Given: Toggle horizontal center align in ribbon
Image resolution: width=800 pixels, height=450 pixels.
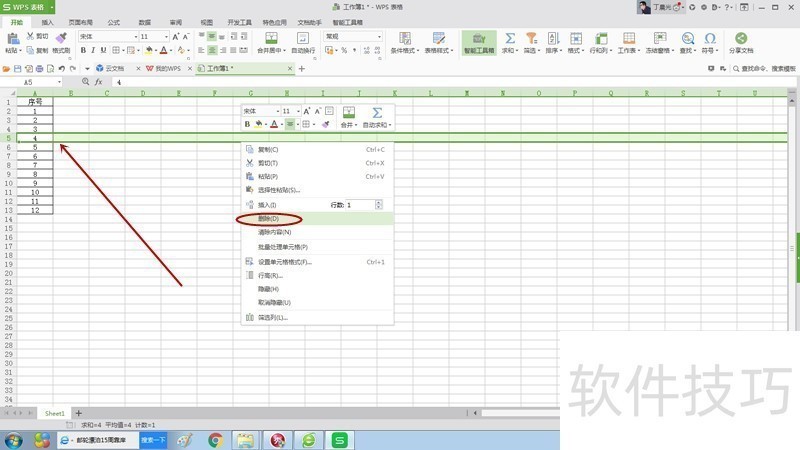Looking at the screenshot, I should (x=212, y=50).
